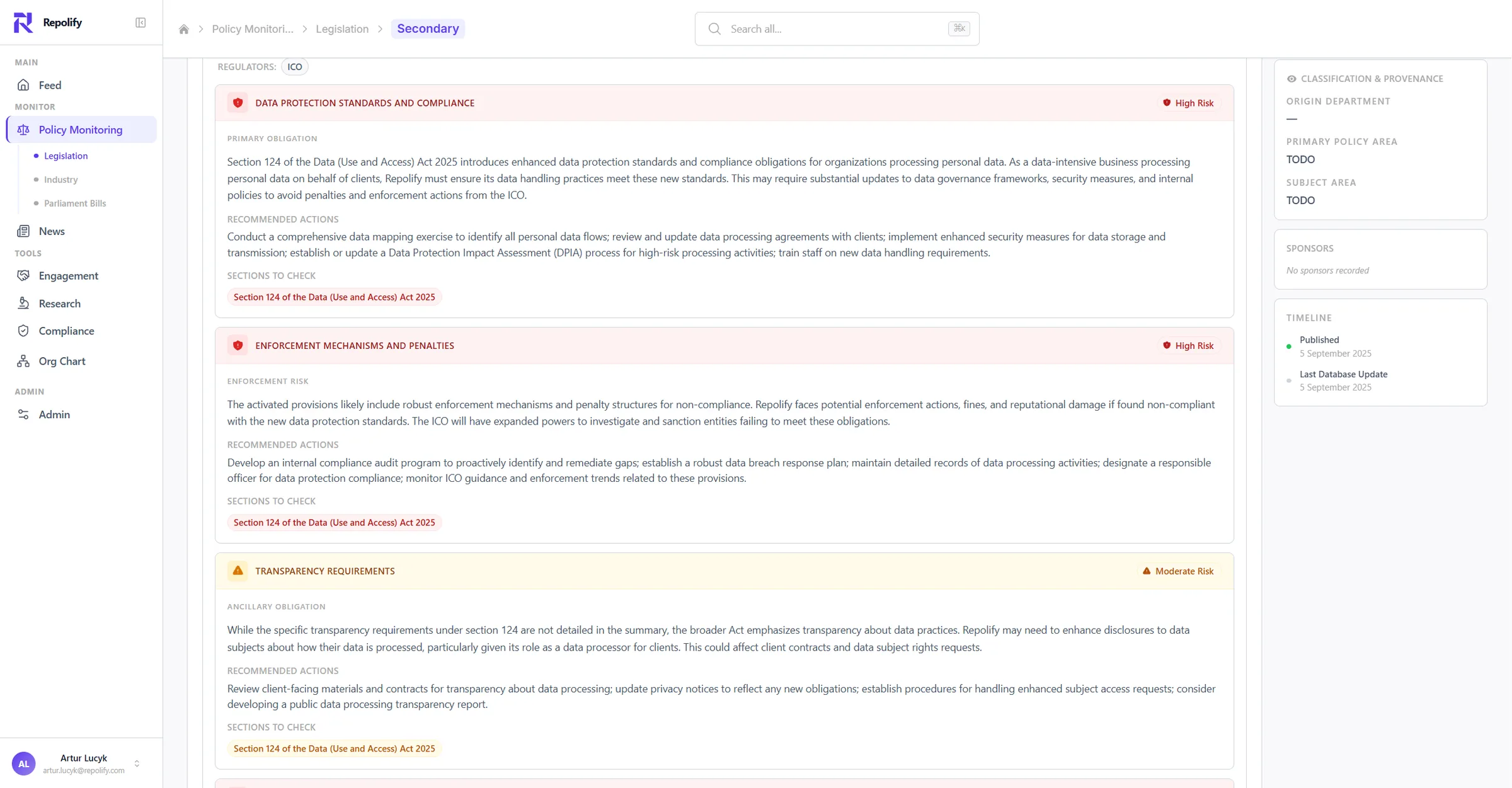Click Policy Monitori... breadcrumb link
1512x788 pixels.
pyautogui.click(x=253, y=29)
